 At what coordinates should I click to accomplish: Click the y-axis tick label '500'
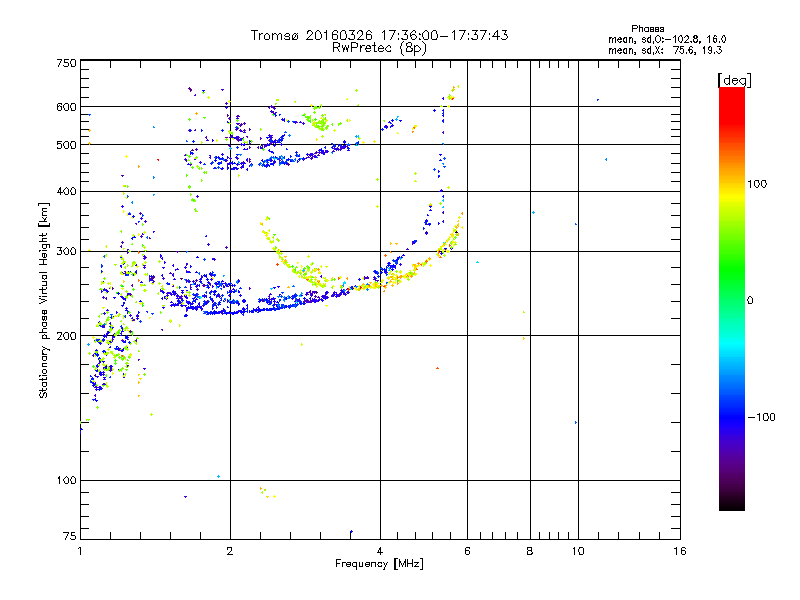pos(66,145)
